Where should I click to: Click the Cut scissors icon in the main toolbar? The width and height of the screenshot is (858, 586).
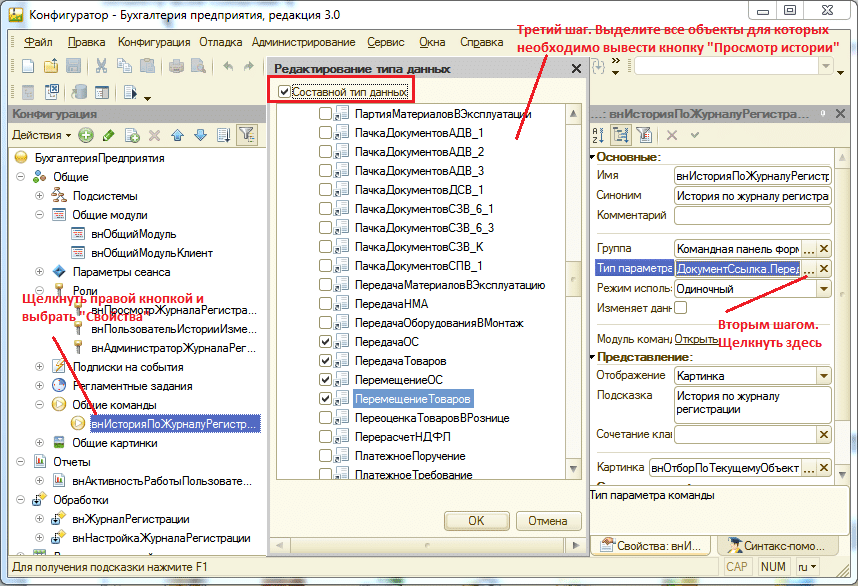[102, 66]
